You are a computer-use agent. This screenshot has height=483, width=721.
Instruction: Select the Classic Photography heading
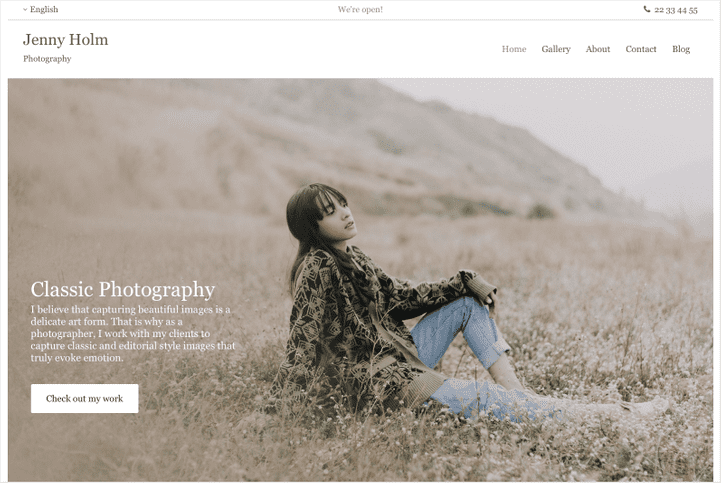(123, 289)
